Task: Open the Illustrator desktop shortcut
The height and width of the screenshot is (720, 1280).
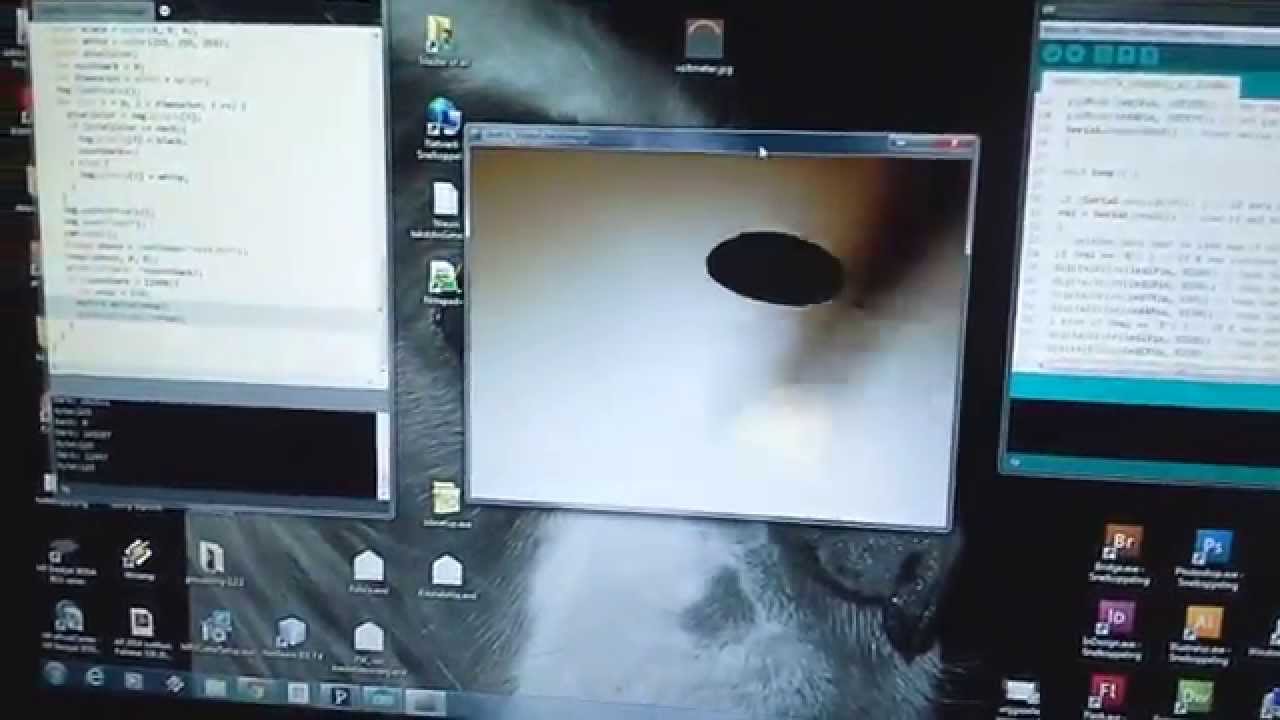Action: pyautogui.click(x=1203, y=634)
